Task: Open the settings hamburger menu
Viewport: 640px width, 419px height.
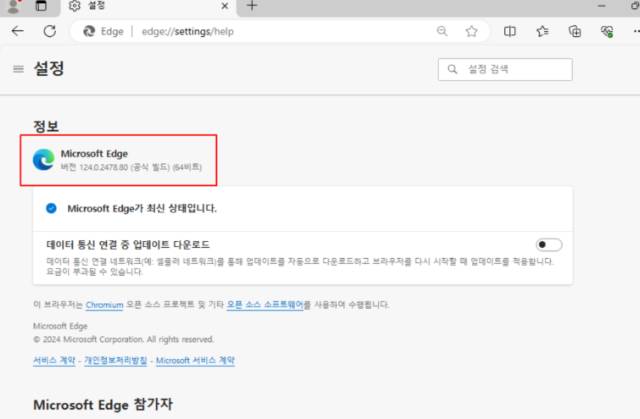Action: [x=18, y=69]
